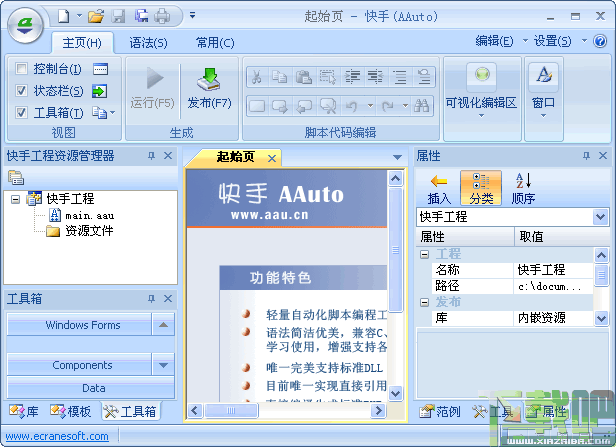Select the 起始页 document tab

coord(235,157)
